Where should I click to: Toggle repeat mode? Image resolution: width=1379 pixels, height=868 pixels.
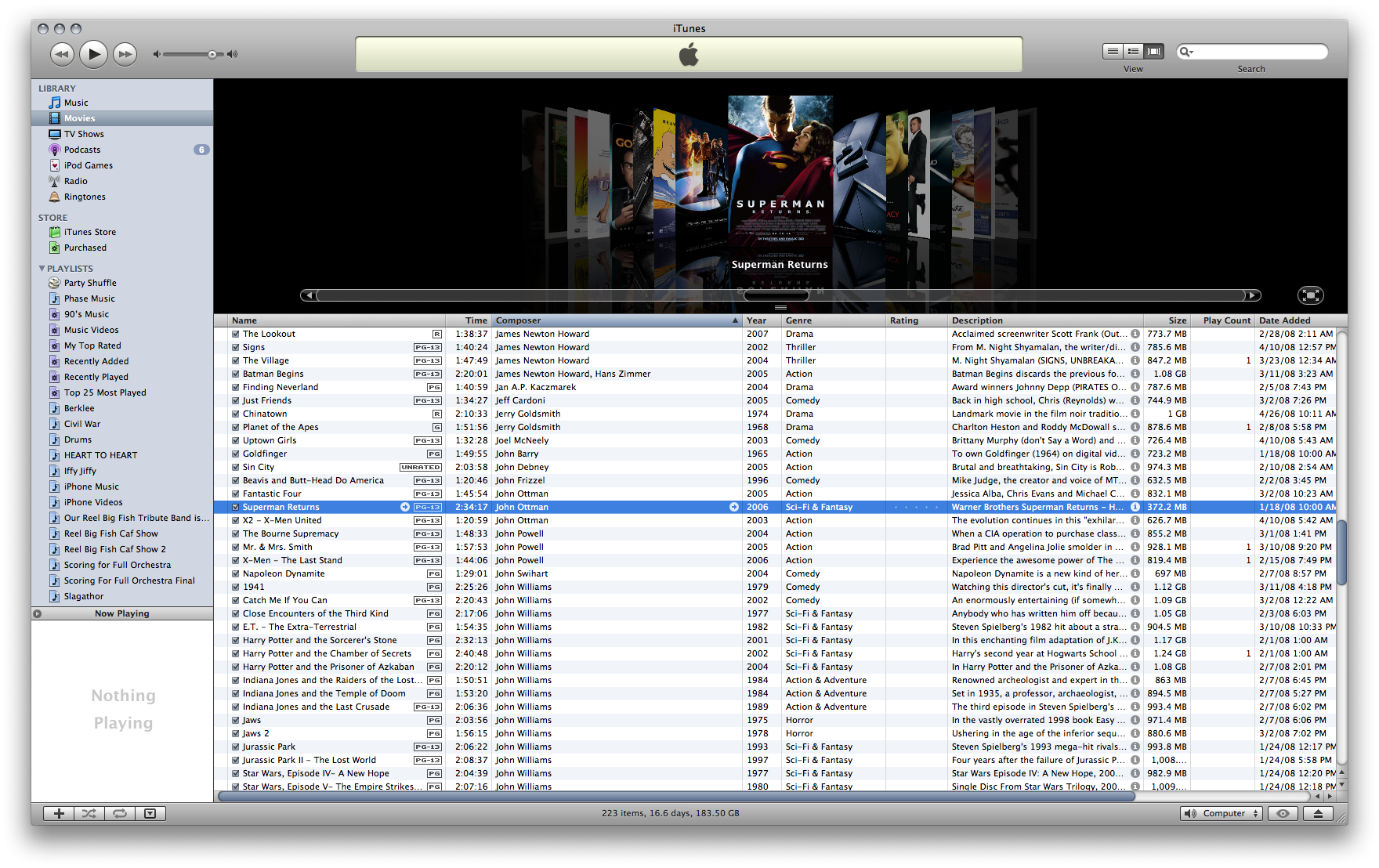[120, 813]
